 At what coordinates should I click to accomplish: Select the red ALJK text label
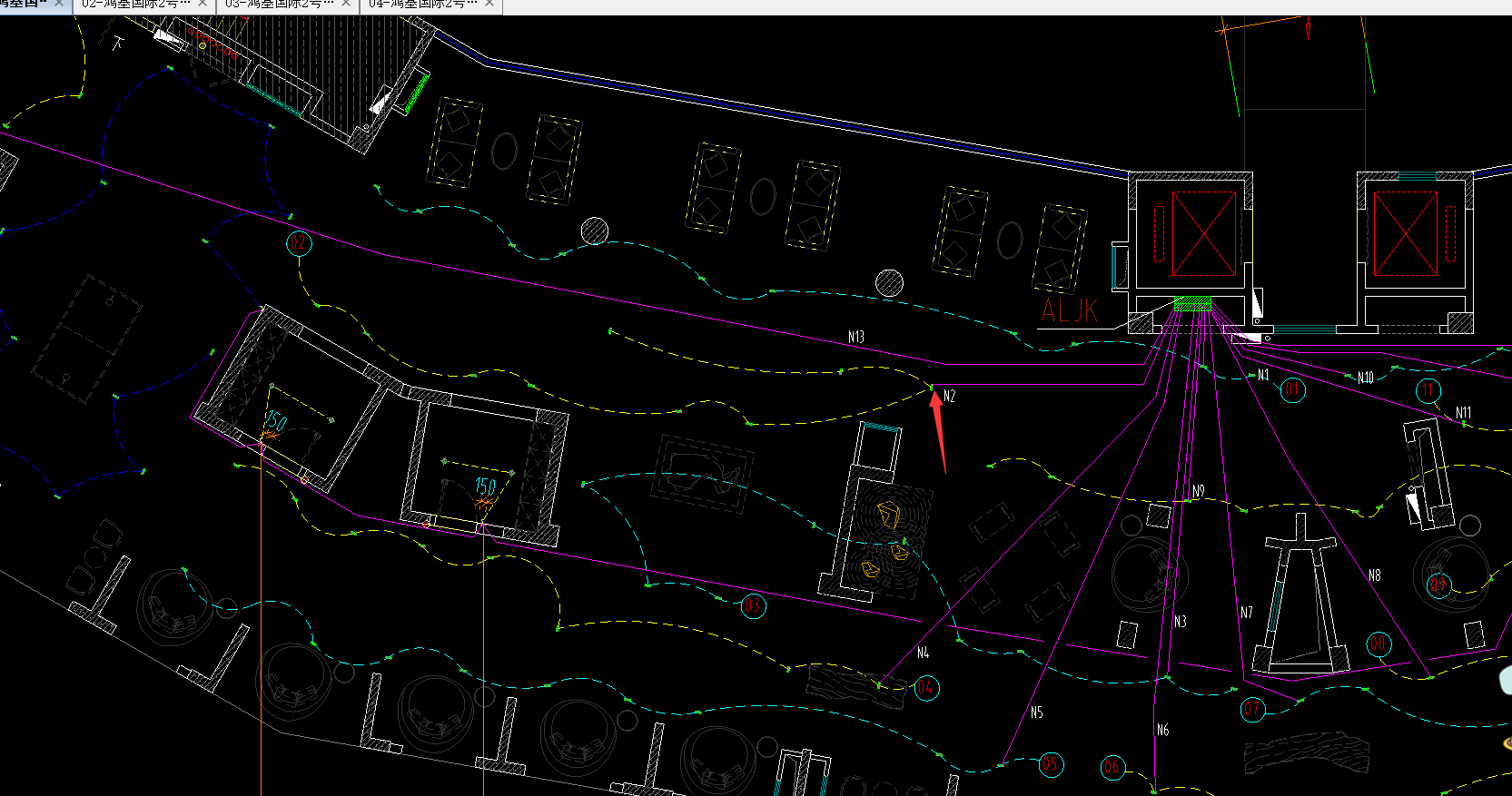(1069, 310)
